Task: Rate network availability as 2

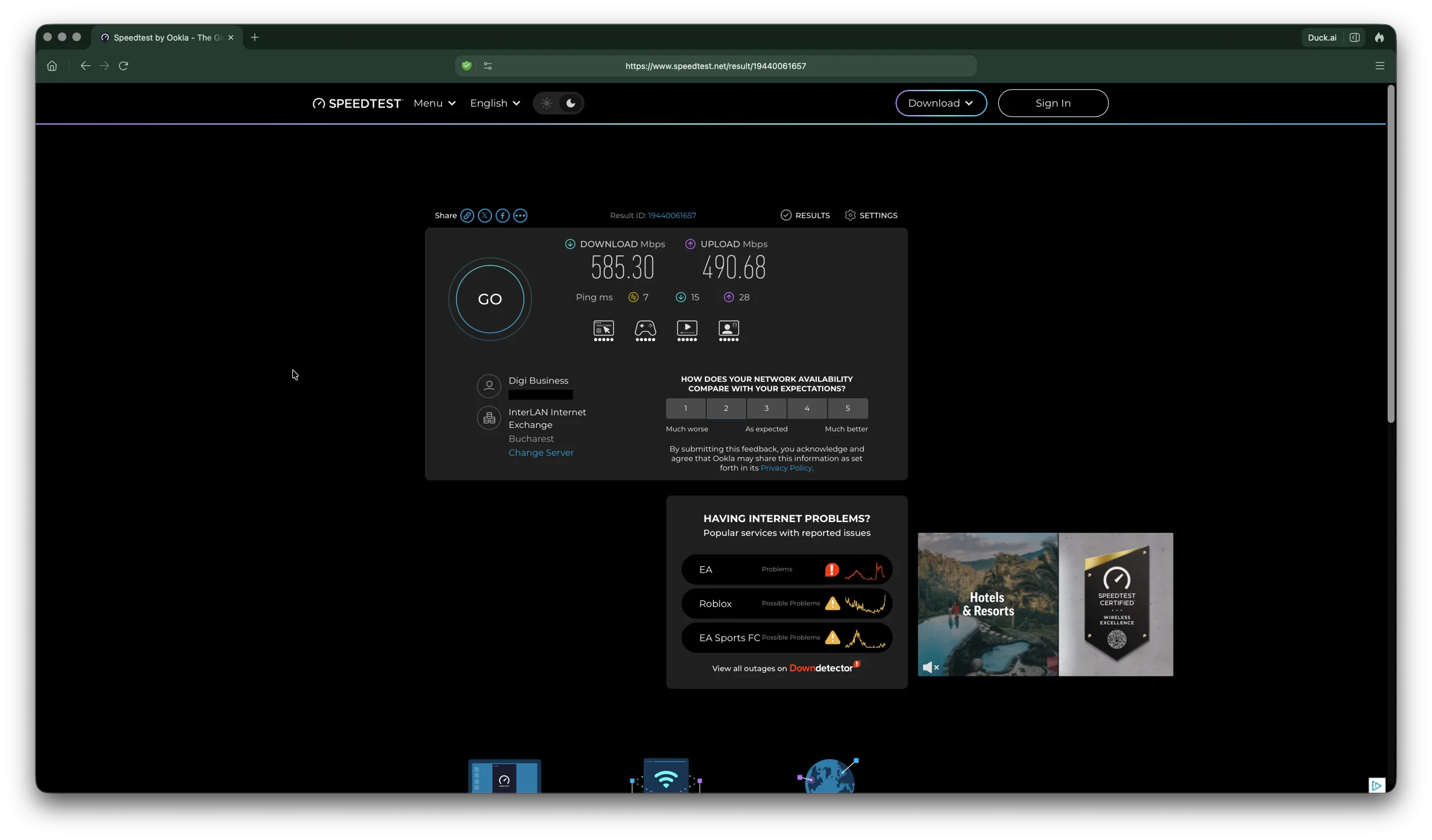Action: pos(726,408)
